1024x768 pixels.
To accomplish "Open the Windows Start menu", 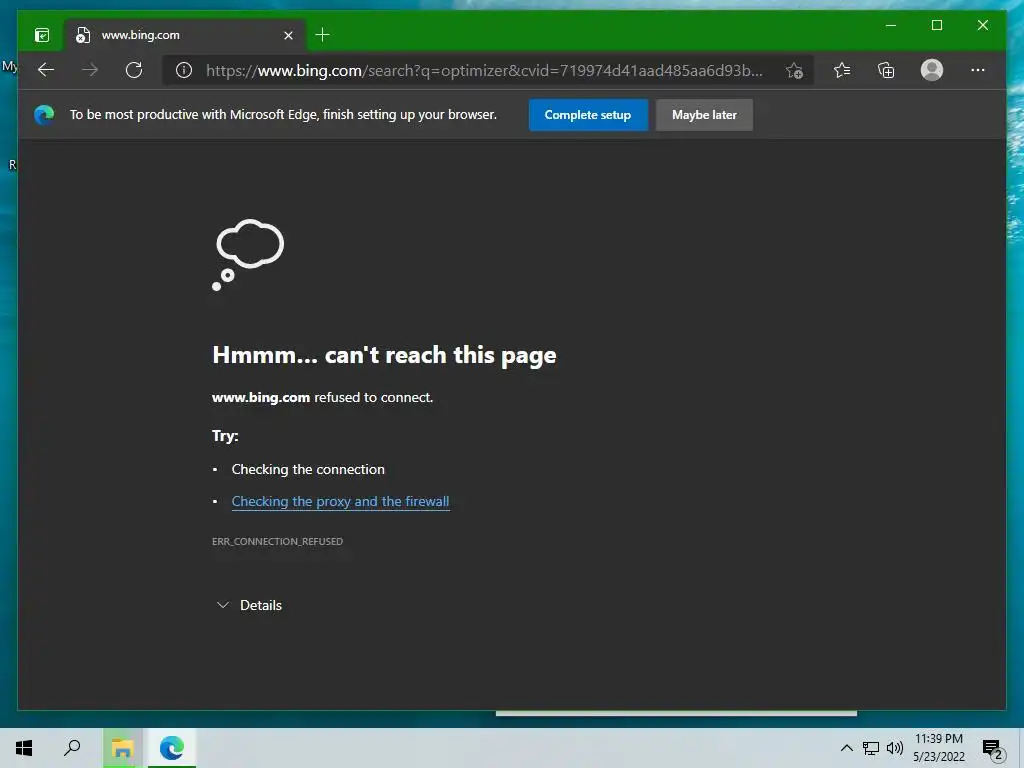I will tap(24, 748).
